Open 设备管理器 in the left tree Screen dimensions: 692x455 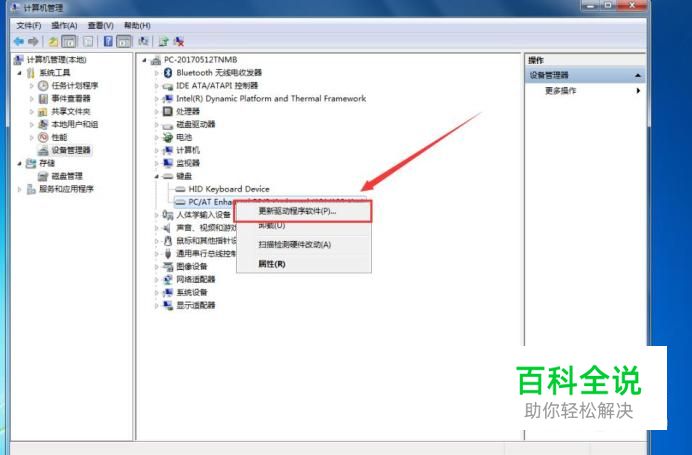pos(71,150)
